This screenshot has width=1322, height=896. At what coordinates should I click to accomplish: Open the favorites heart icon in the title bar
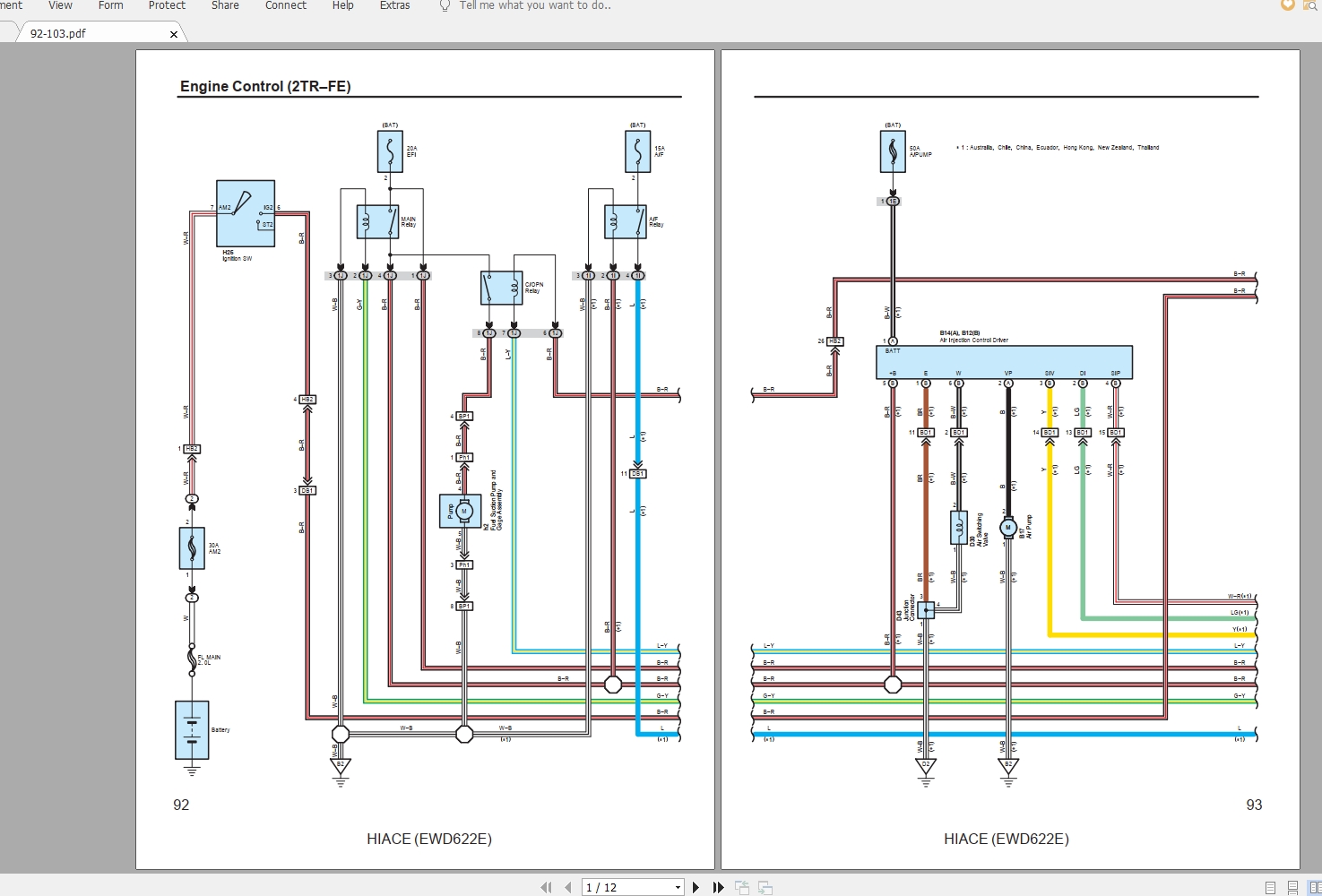click(1287, 5)
